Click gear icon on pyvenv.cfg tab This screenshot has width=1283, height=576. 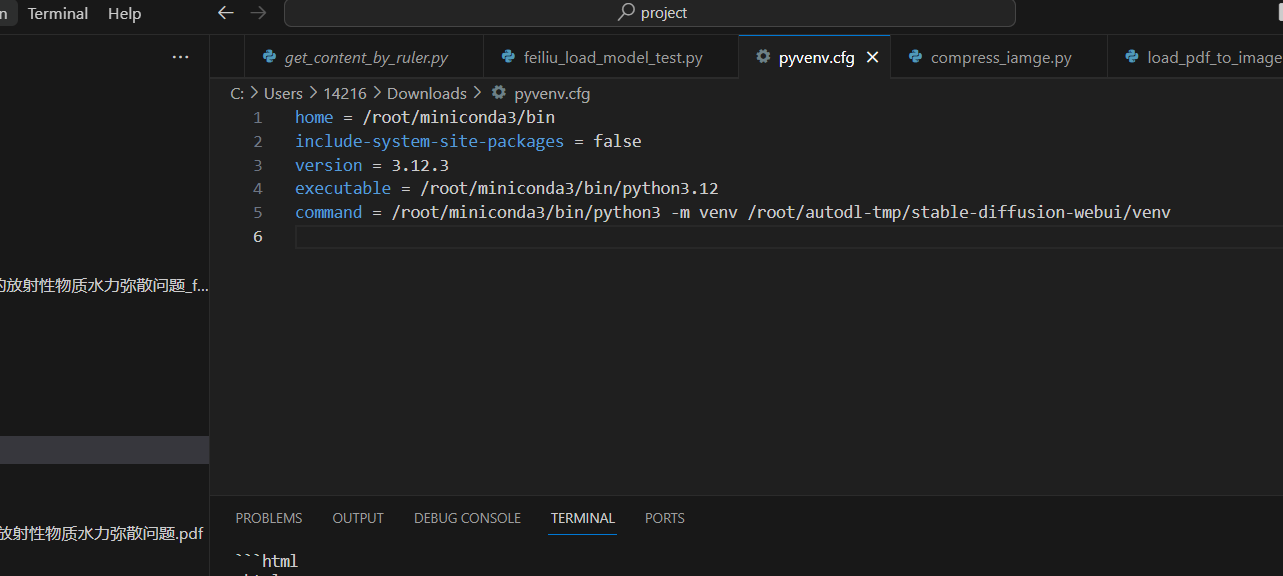(x=763, y=57)
